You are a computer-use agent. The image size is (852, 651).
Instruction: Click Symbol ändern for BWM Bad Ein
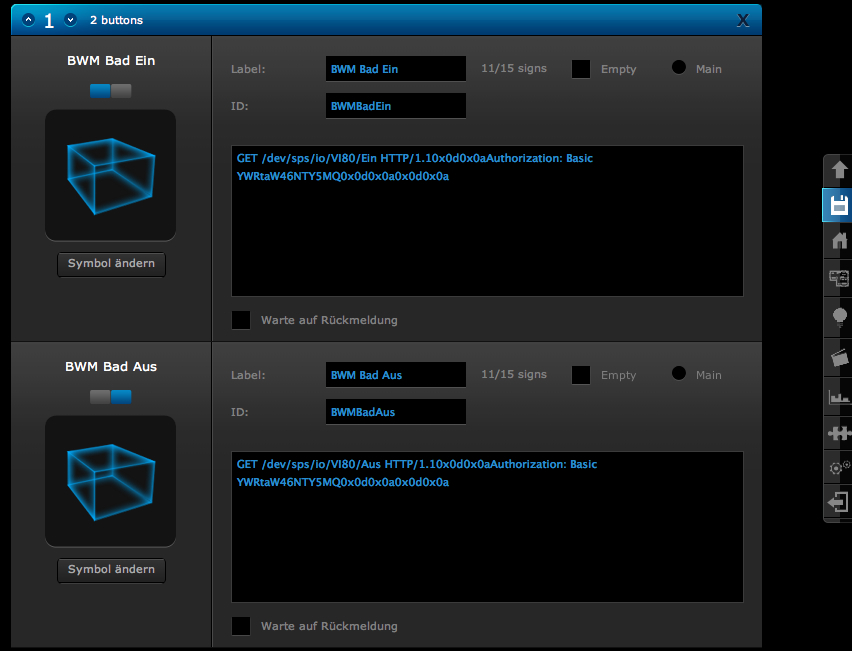click(111, 264)
